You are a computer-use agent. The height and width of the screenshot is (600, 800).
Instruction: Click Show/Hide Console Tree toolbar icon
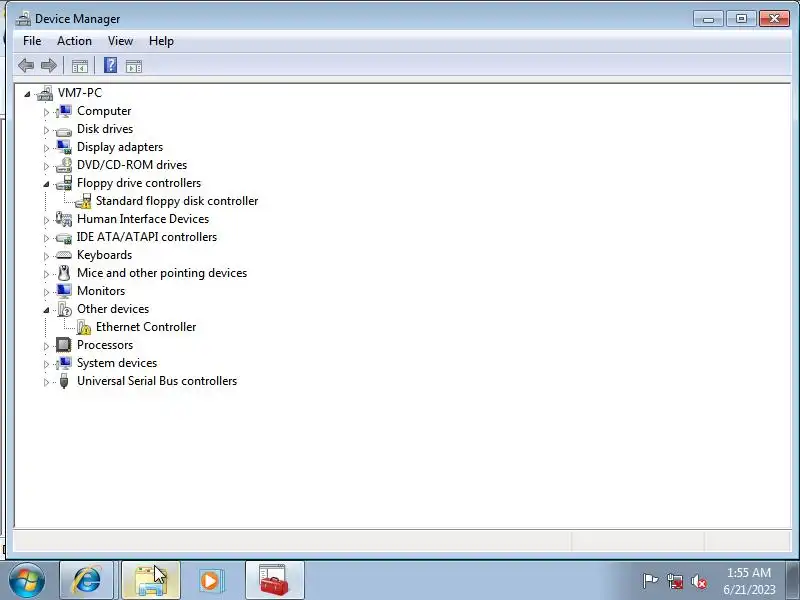click(x=80, y=66)
